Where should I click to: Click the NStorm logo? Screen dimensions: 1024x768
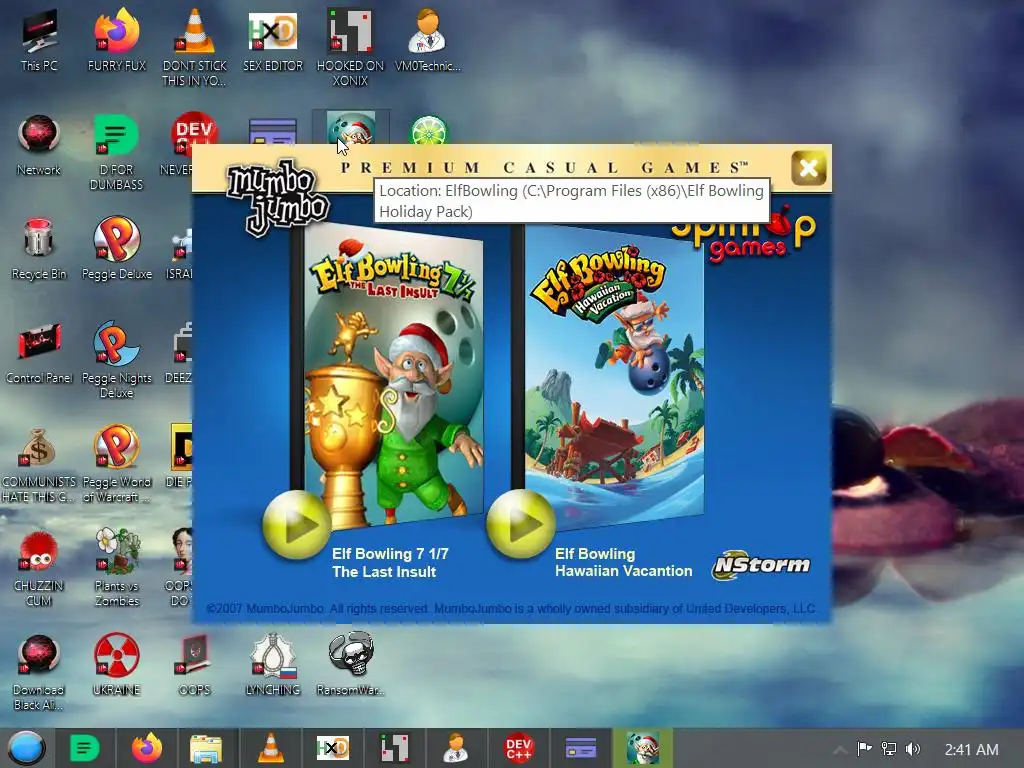point(761,564)
